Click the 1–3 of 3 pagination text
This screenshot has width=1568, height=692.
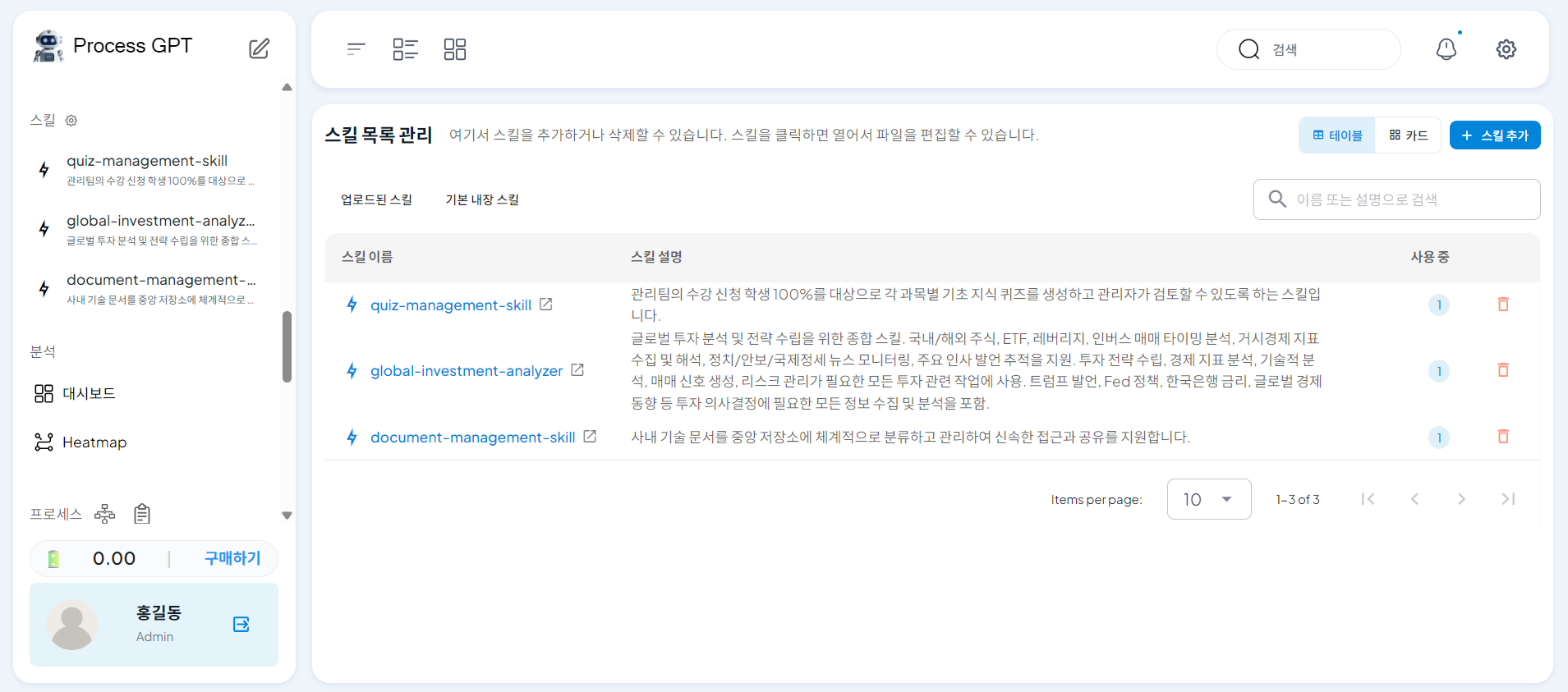pos(1298,499)
